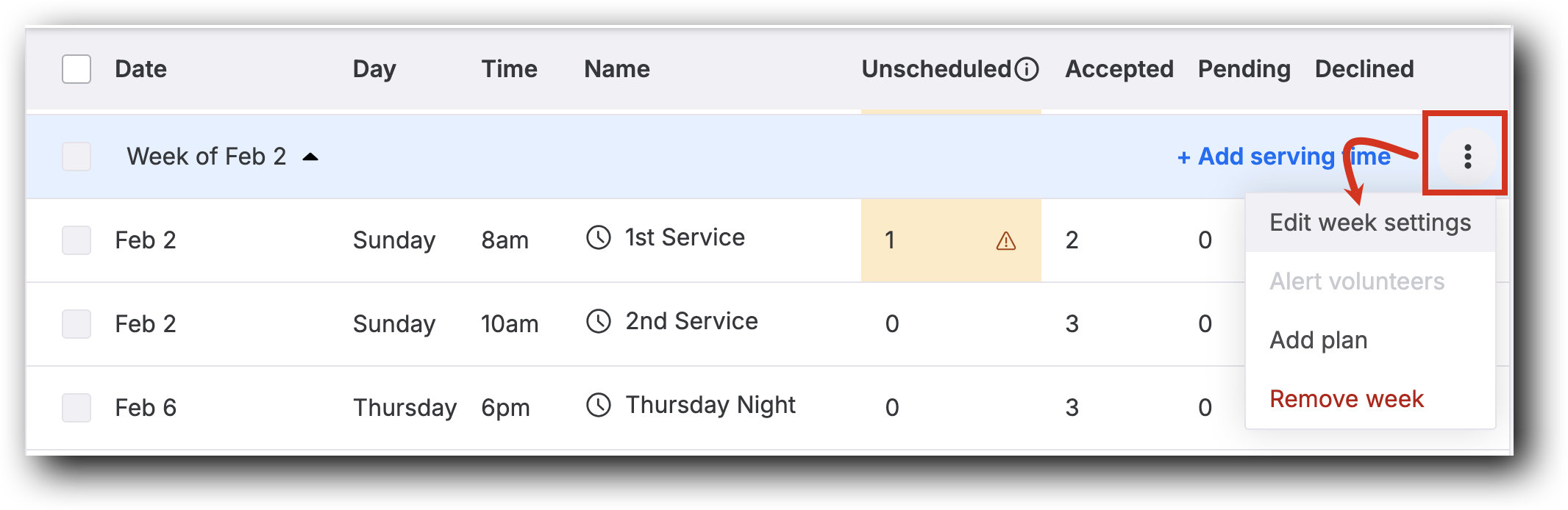Choose Edit week settings from the menu
The width and height of the screenshot is (1568, 510).
tap(1371, 222)
